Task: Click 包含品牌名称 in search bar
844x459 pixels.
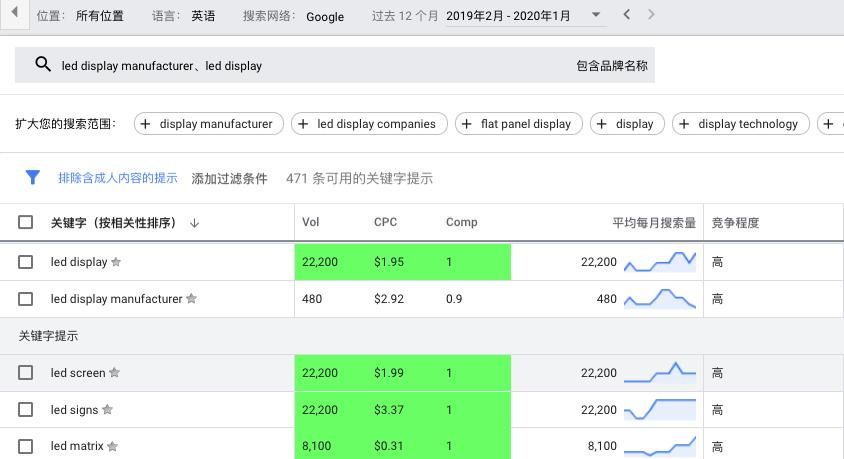Action: pyautogui.click(x=612, y=66)
